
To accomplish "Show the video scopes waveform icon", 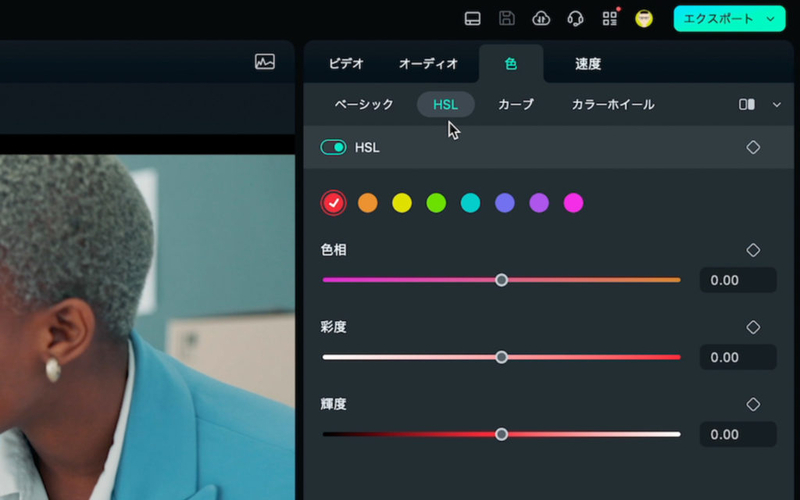I will [x=265, y=62].
